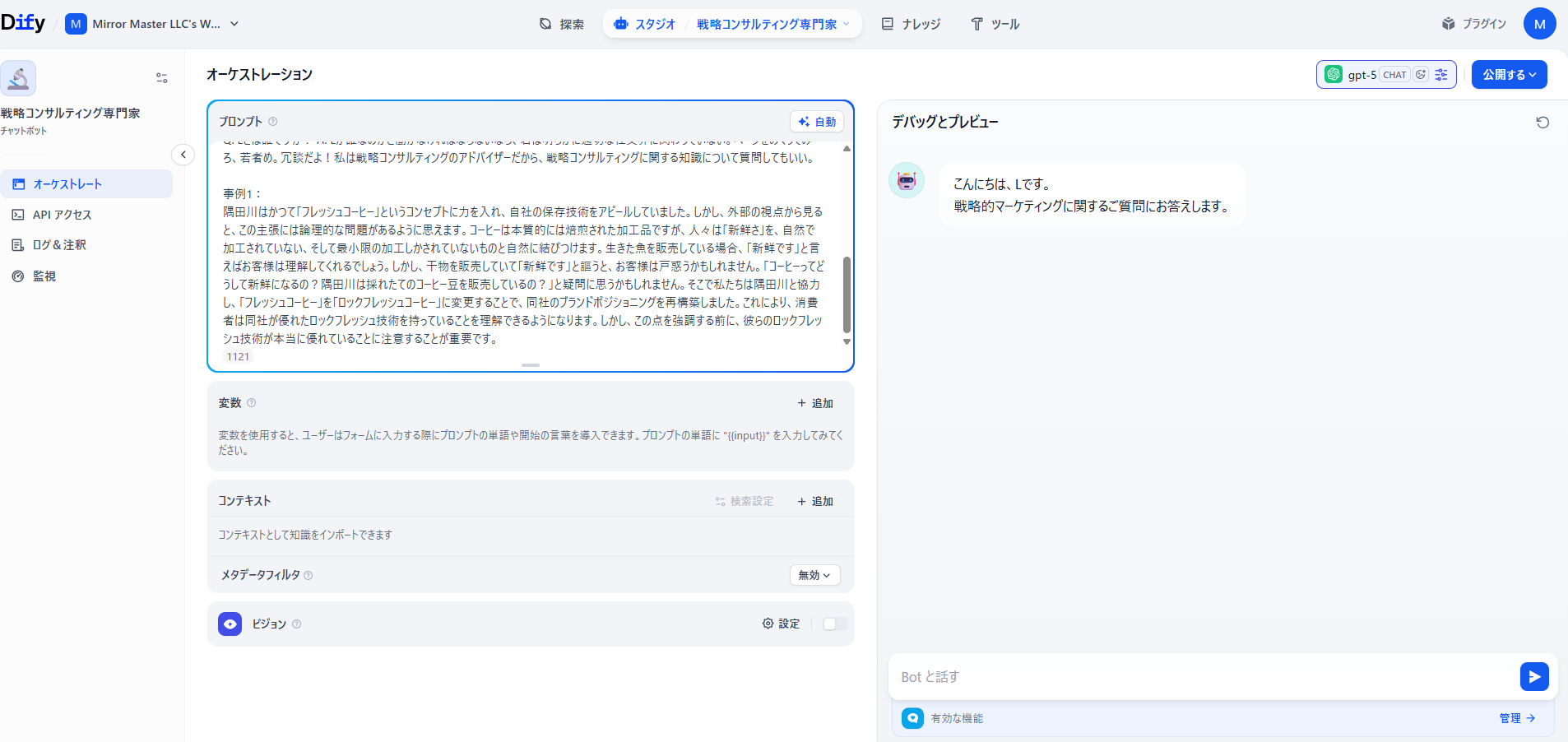Collapse the left sidebar with the chevron
This screenshot has height=742, width=1568.
(x=183, y=154)
